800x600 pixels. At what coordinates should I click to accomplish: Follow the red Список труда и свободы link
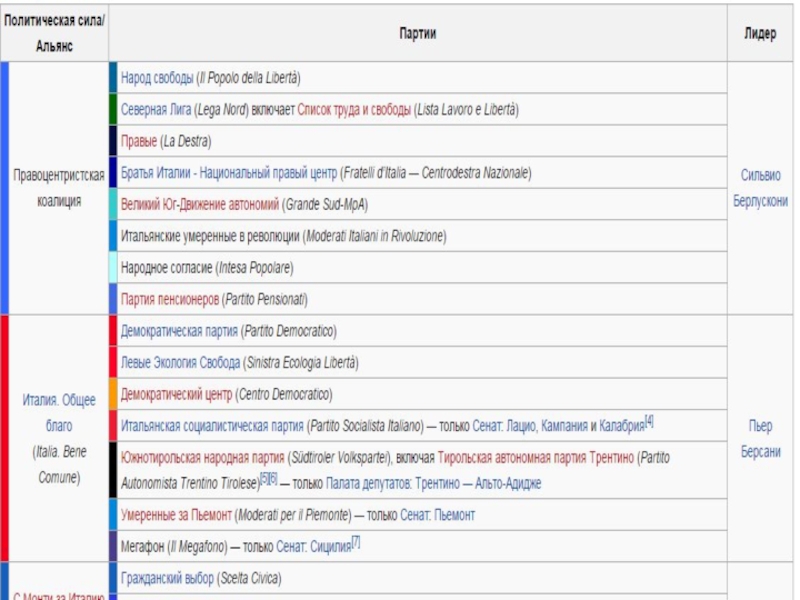354,110
